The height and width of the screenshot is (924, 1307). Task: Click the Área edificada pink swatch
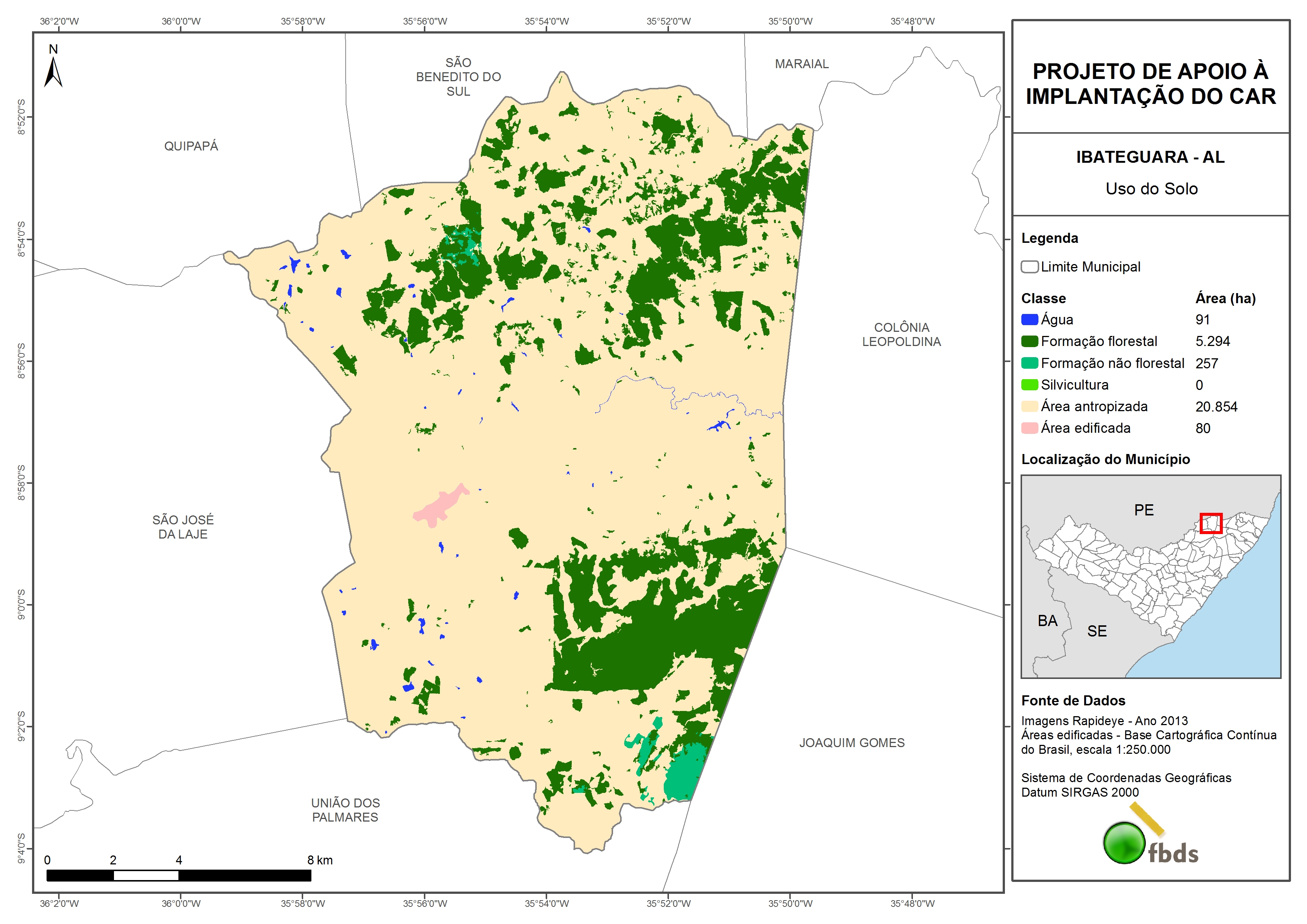(1029, 428)
